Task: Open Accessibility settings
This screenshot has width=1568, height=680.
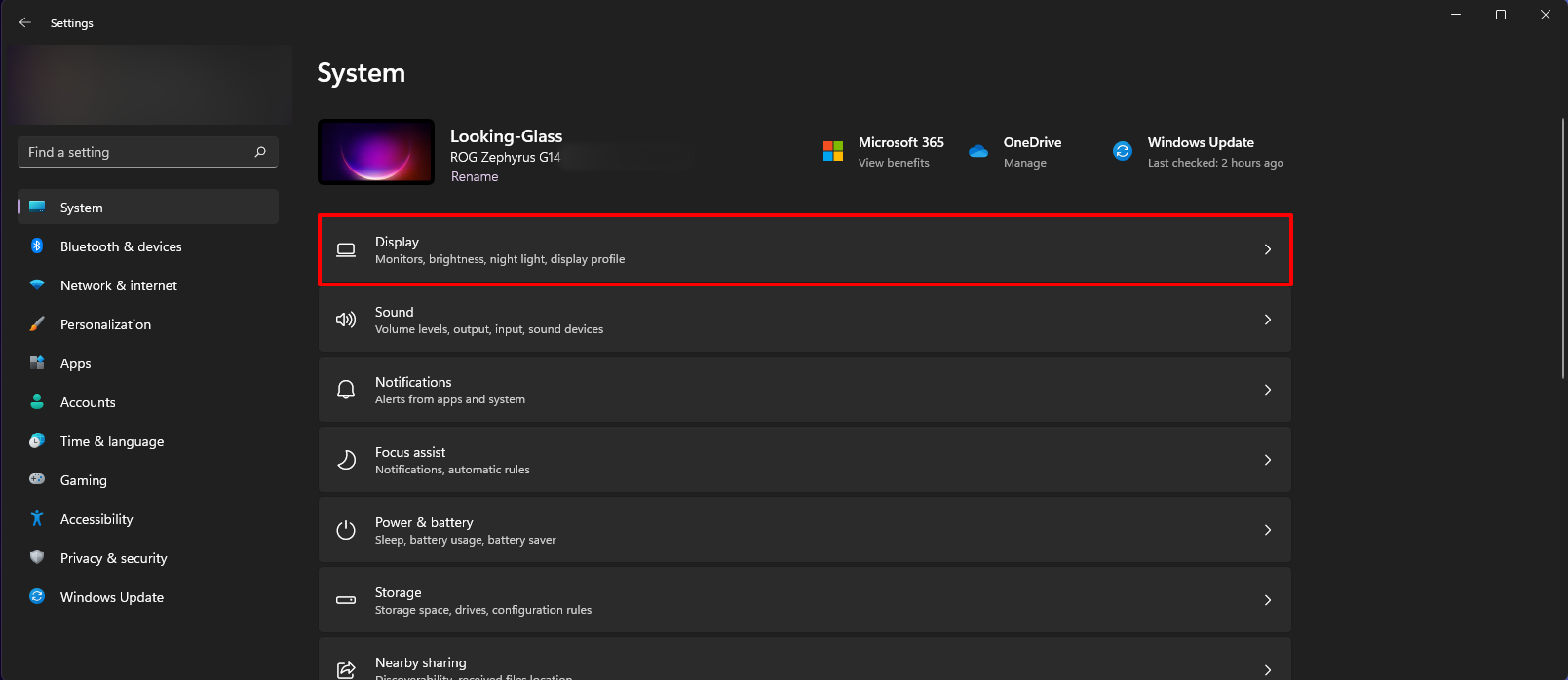Action: click(148, 519)
